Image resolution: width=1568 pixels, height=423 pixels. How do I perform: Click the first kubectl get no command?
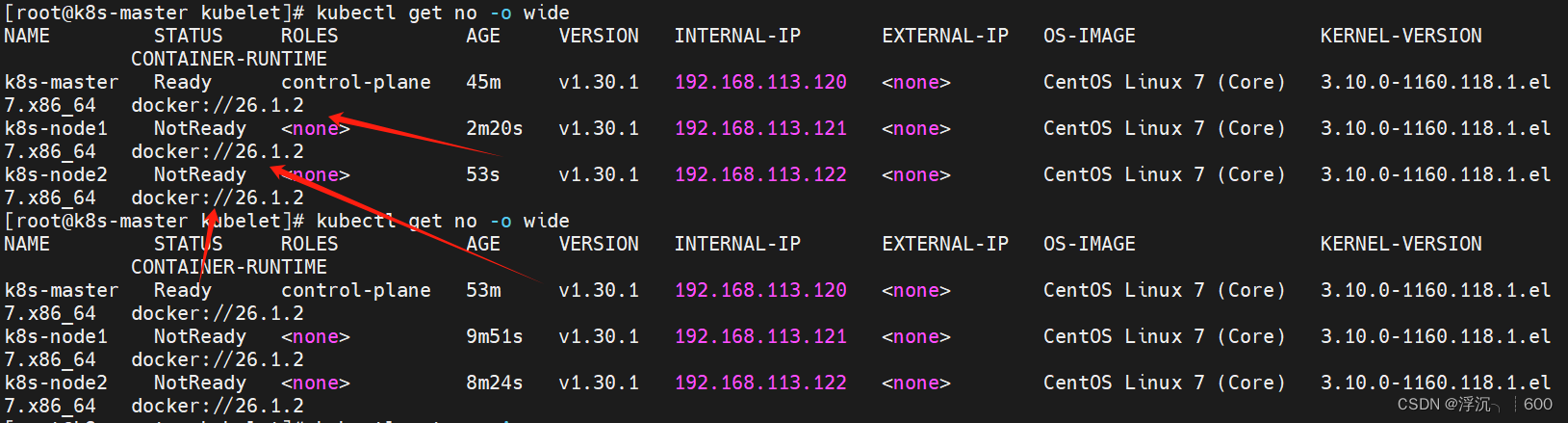coord(443,13)
